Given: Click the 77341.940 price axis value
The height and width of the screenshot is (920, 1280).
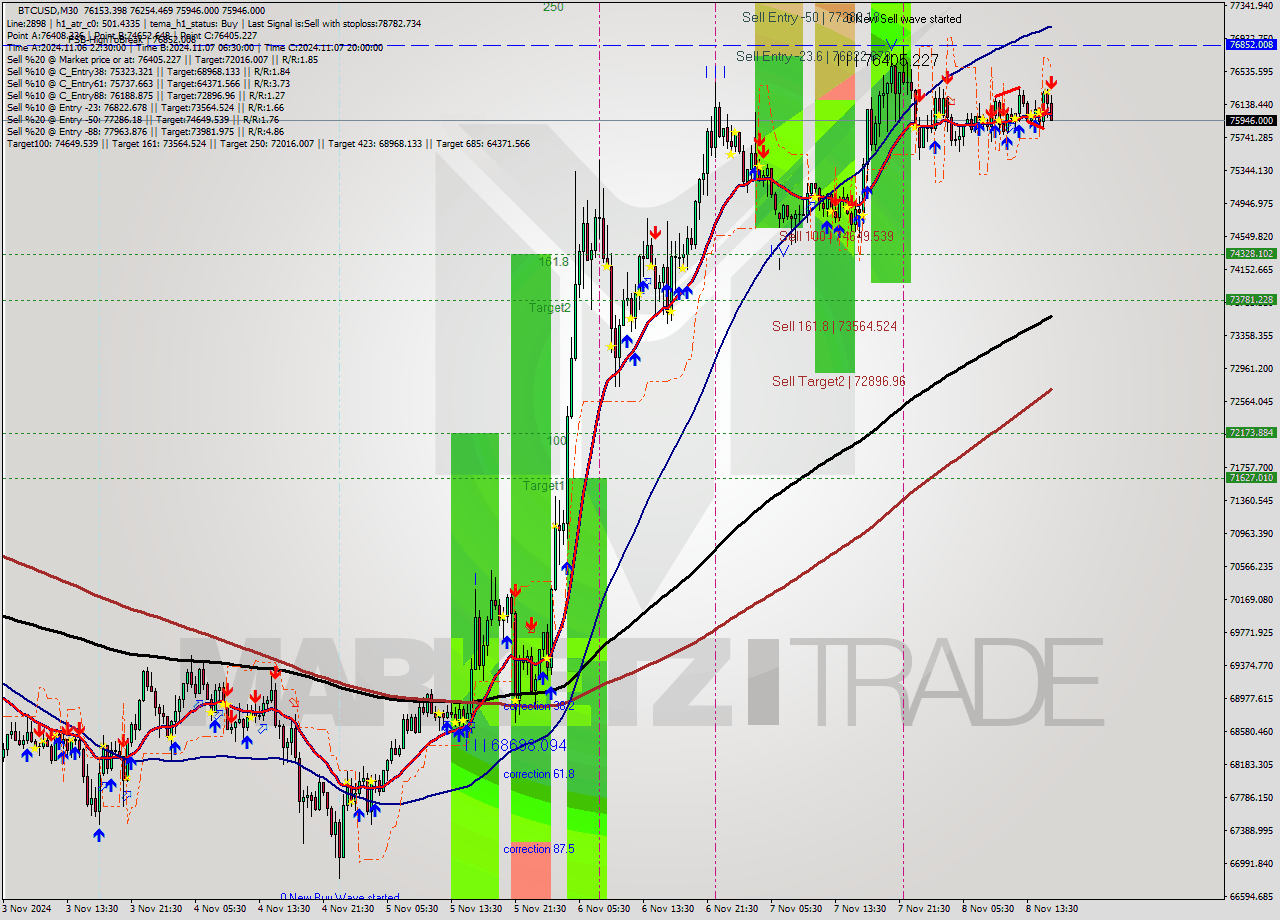Looking at the screenshot, I should pyautogui.click(x=1251, y=6).
